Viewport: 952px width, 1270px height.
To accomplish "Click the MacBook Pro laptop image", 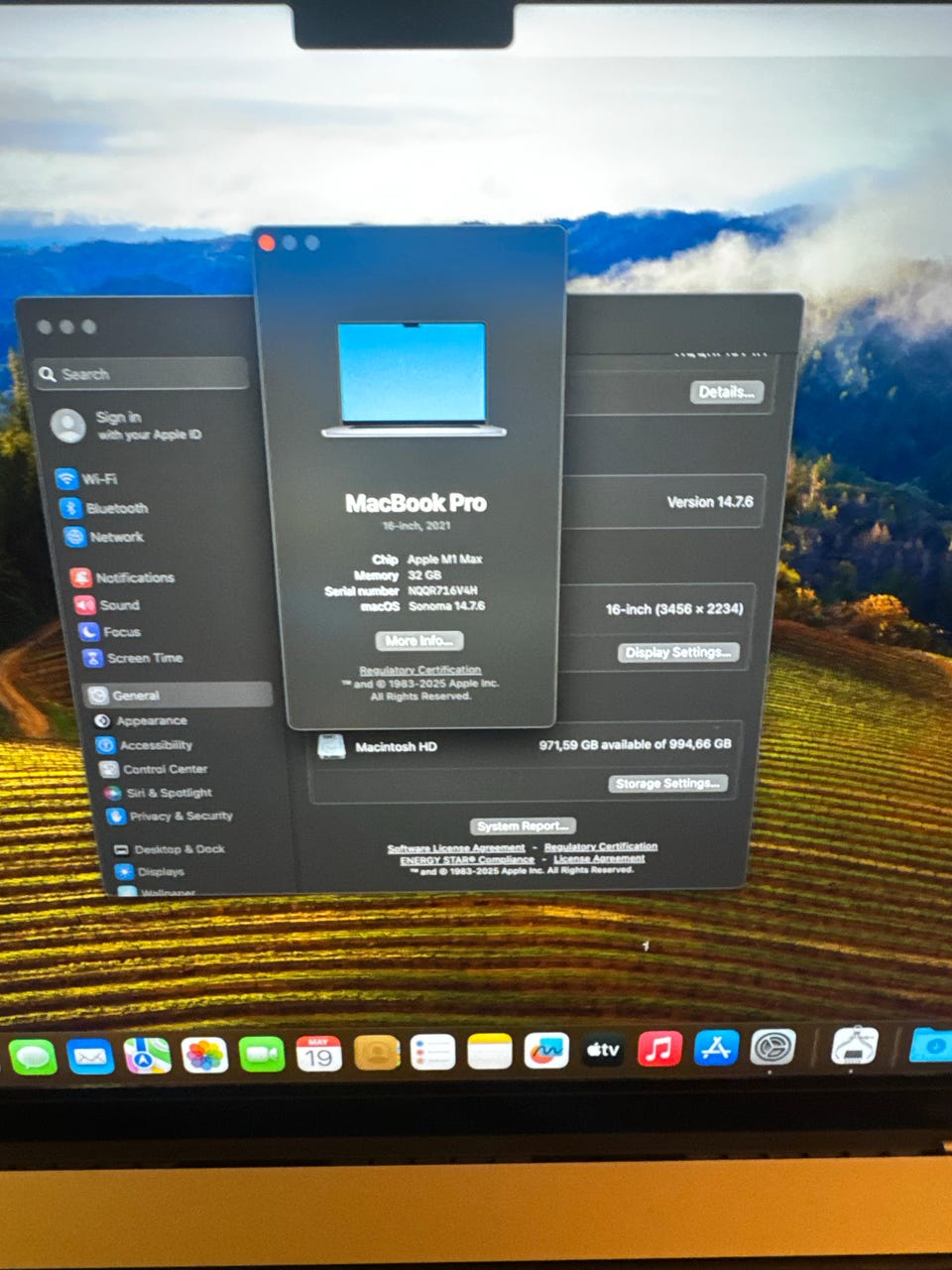I will coord(414,379).
